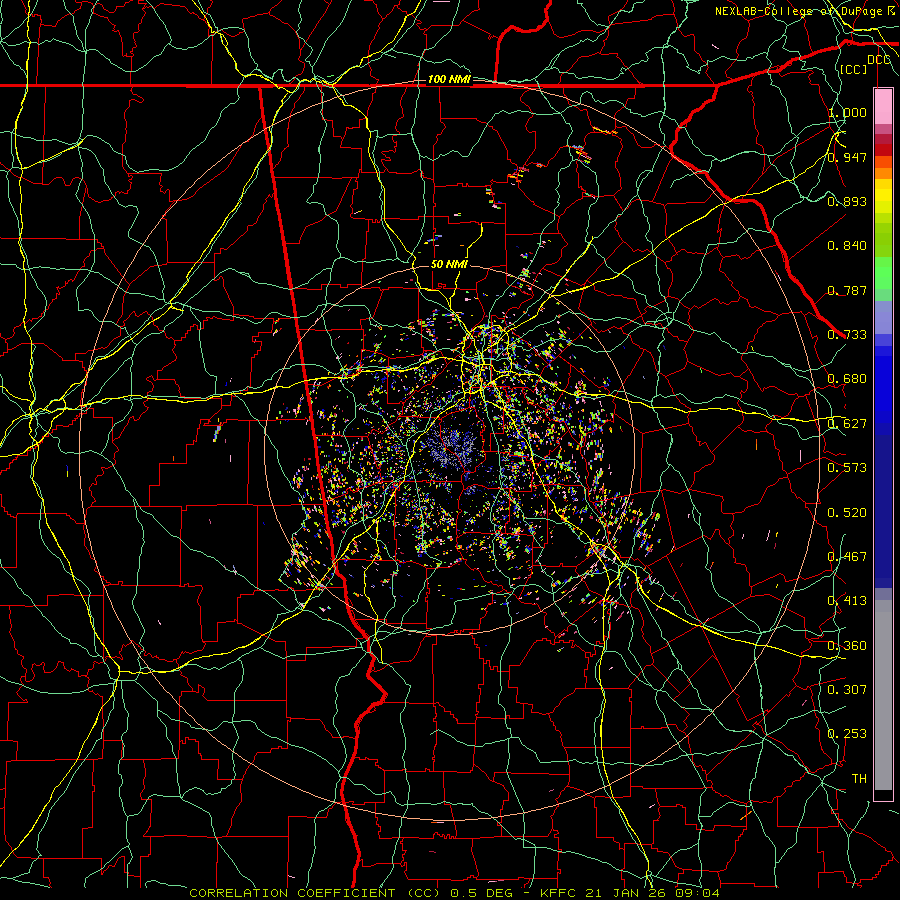Click the 100 NMI range ring label

[x=449, y=79]
